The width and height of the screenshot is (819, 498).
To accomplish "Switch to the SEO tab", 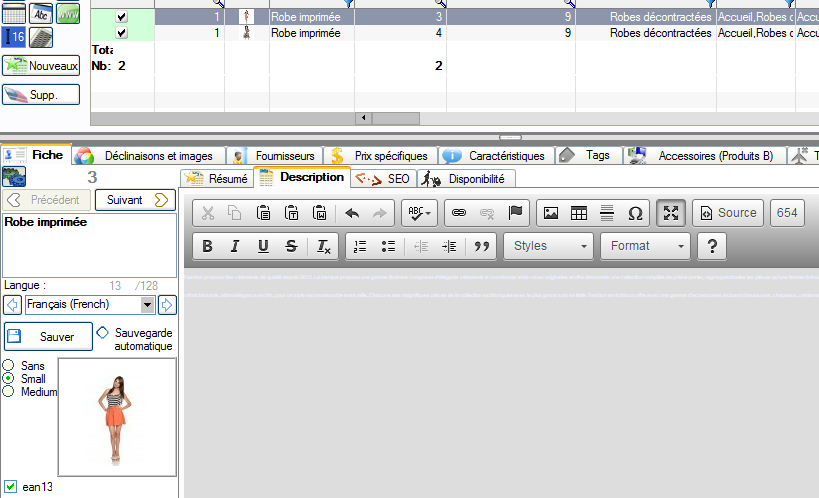I will tap(385, 179).
